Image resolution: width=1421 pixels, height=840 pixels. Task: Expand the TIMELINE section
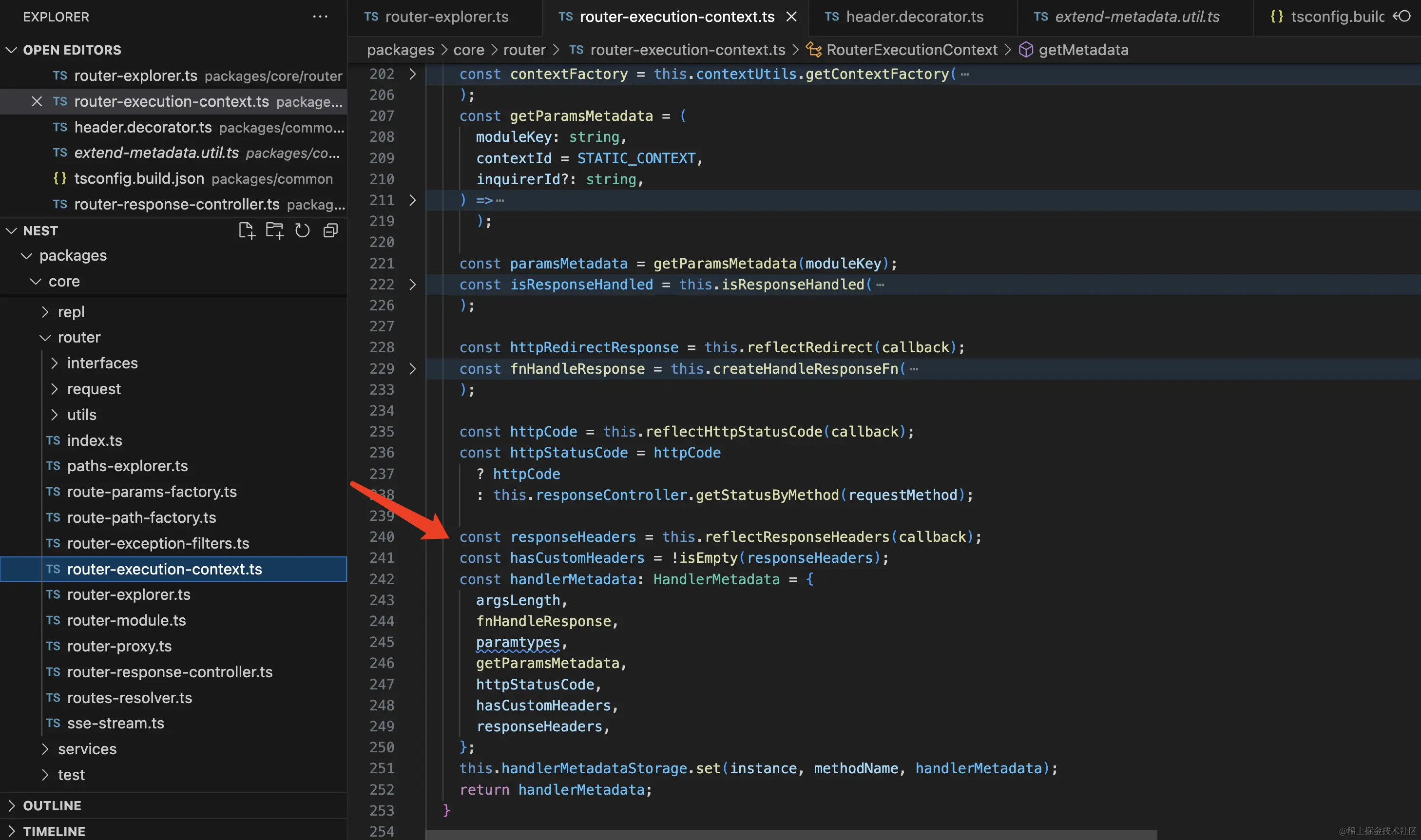point(54,831)
